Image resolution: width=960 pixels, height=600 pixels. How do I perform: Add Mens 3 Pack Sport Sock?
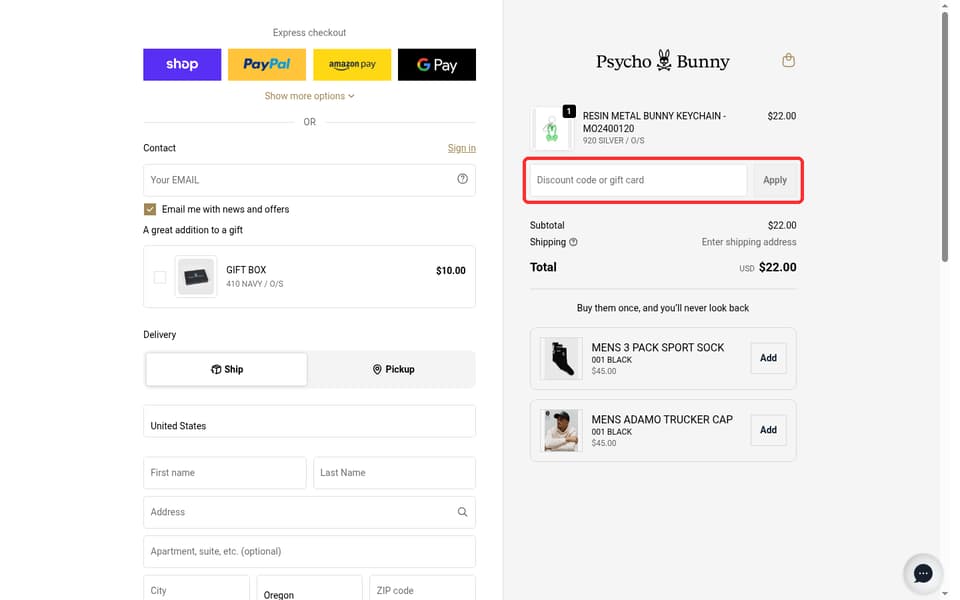768,358
